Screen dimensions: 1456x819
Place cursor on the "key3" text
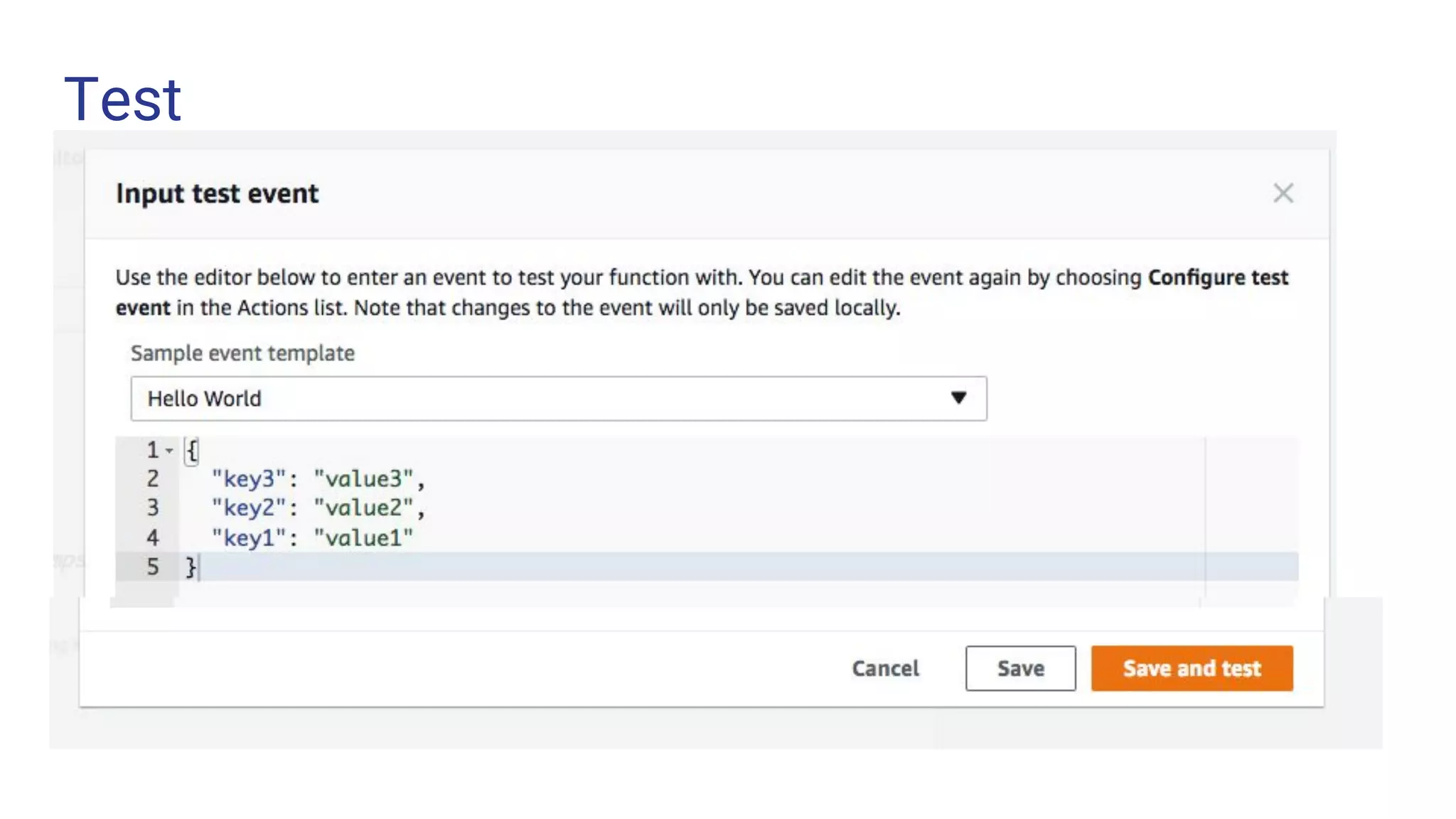tap(249, 479)
